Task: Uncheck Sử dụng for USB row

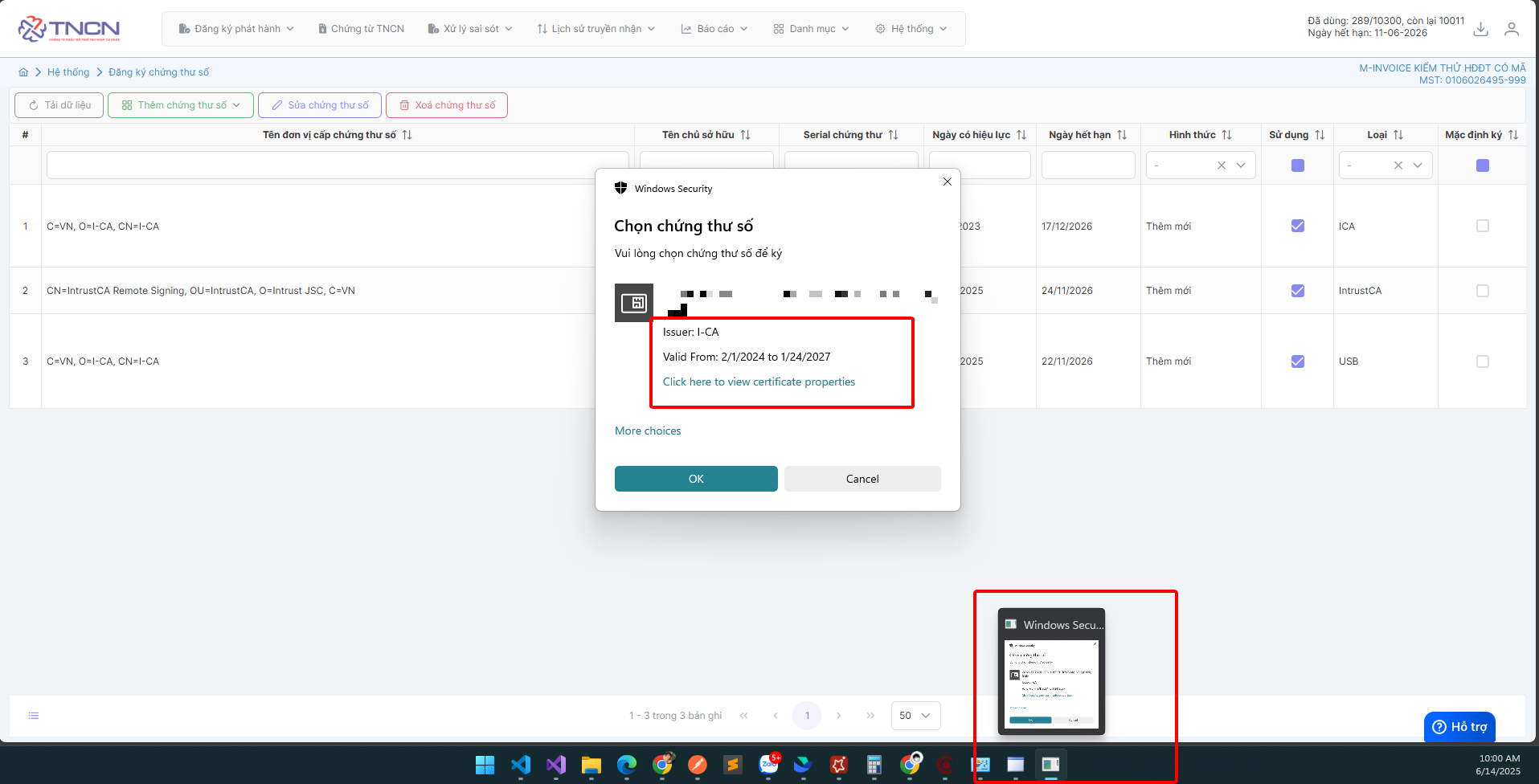Action: 1298,361
